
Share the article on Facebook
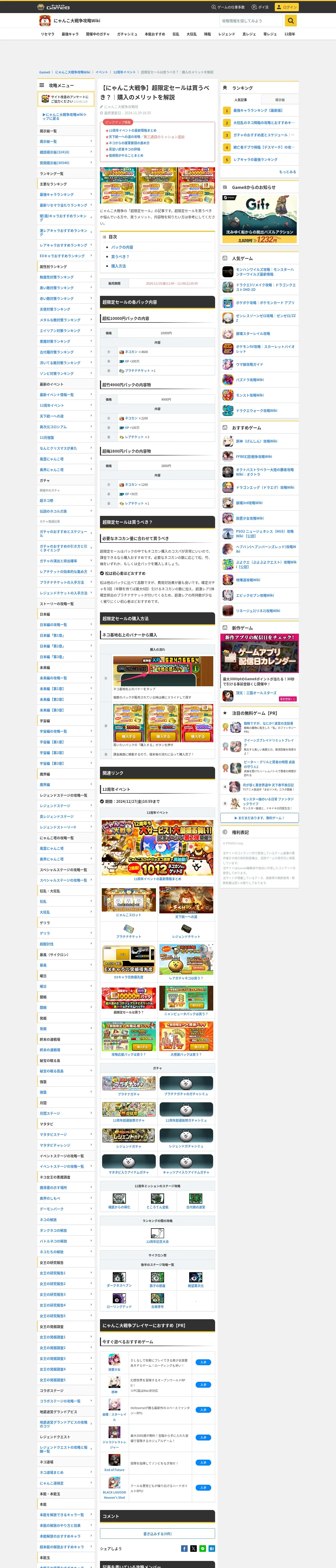tap(184, 1548)
